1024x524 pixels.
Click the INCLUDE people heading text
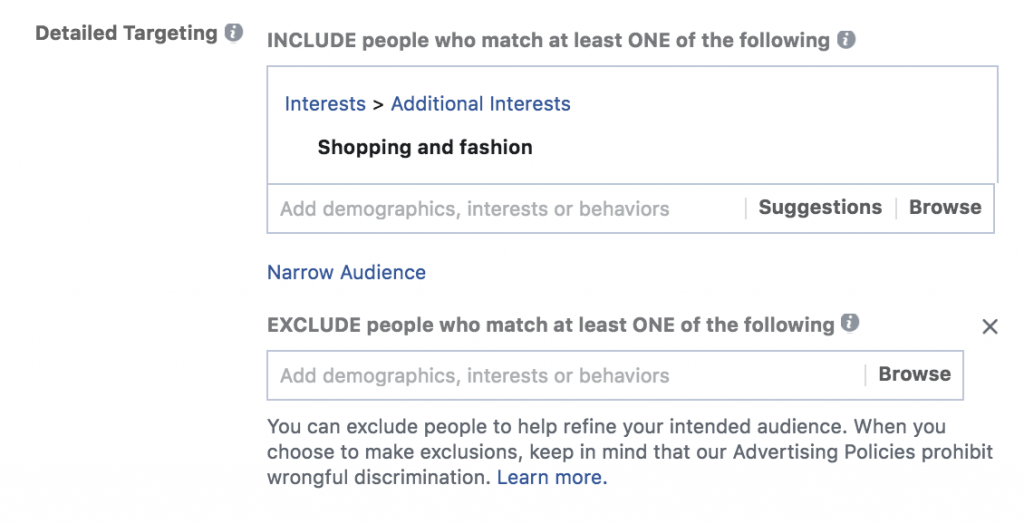pyautogui.click(x=548, y=41)
